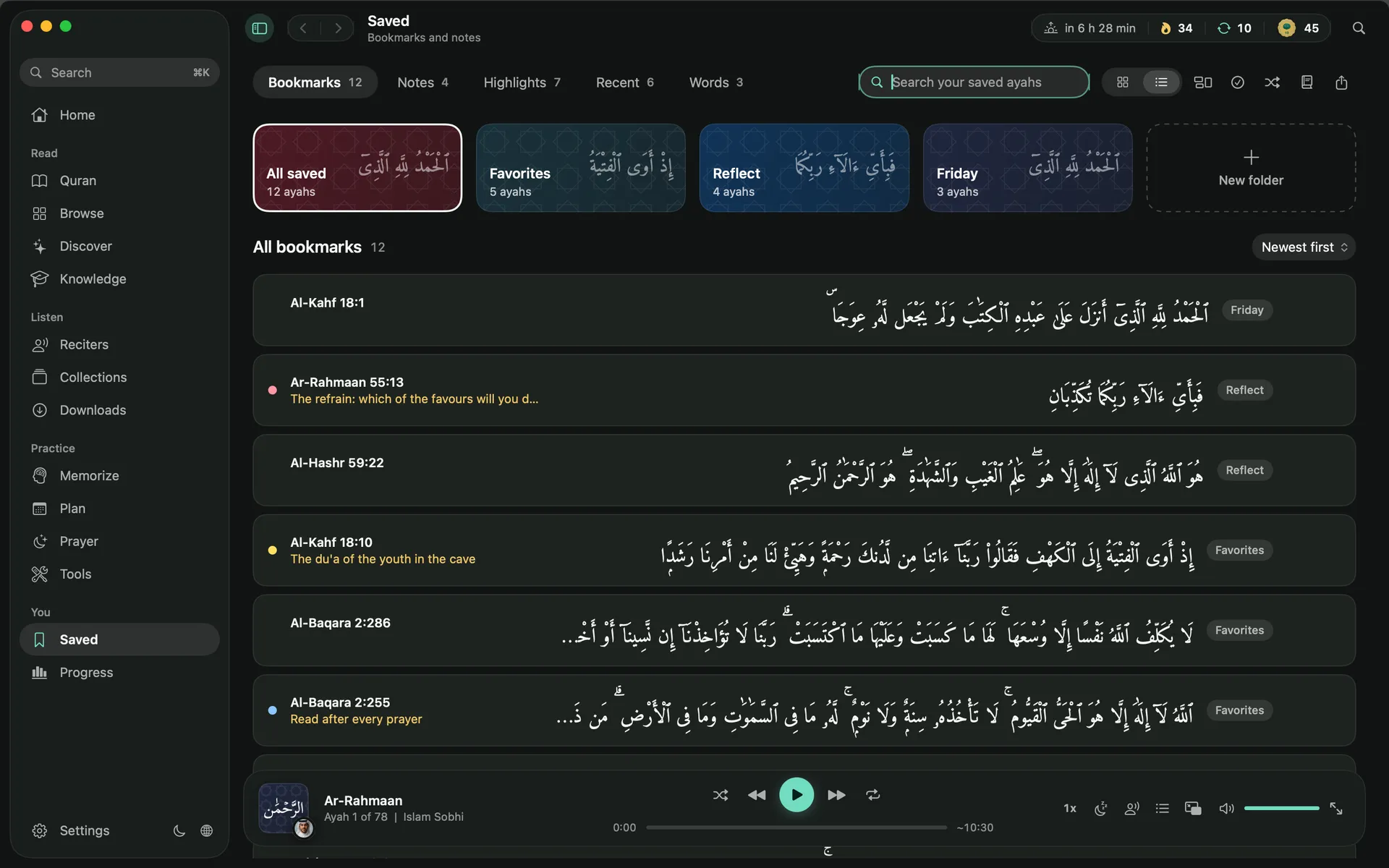Viewport: 1389px width, 868px height.
Task: Toggle dark mode moon icon
Action: pyautogui.click(x=179, y=830)
